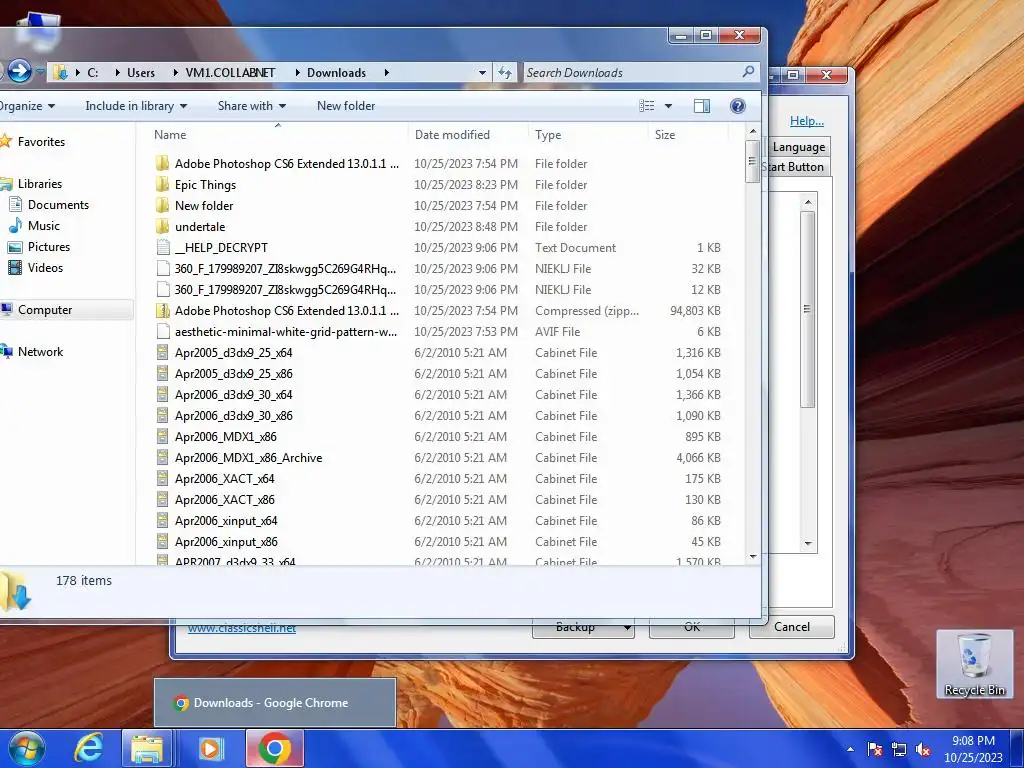This screenshot has width=1024, height=768.
Task: Select Computer in the navigation pane
Action: [x=45, y=310]
